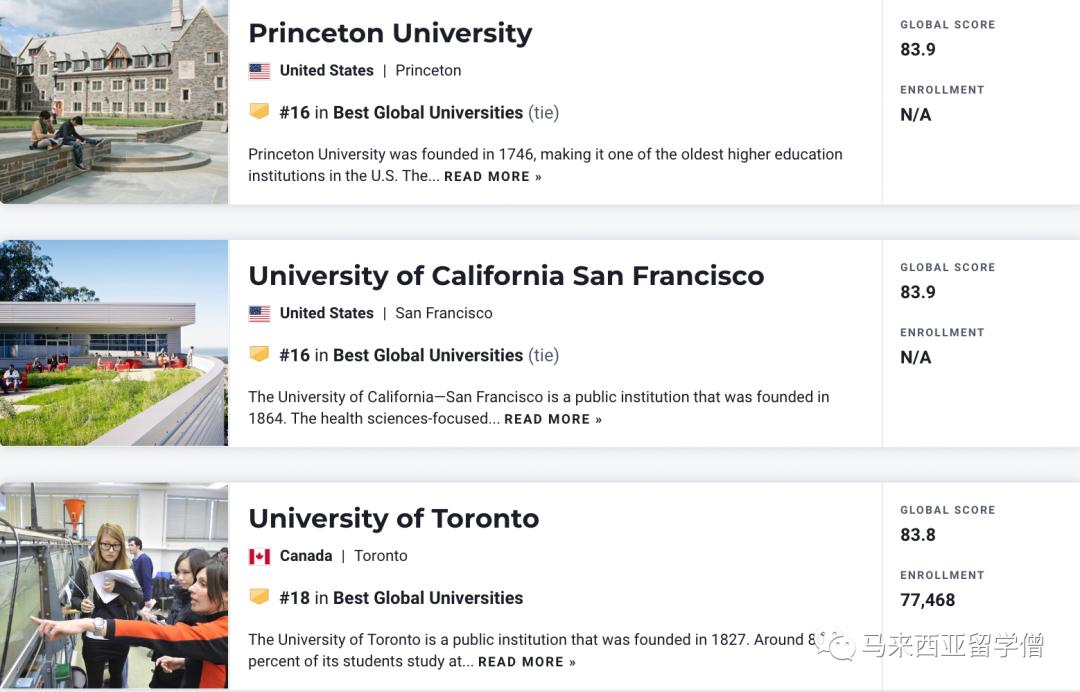
Task: Click the ribbon badge next to Toronto's #18 rank
Action: pyautogui.click(x=260, y=598)
